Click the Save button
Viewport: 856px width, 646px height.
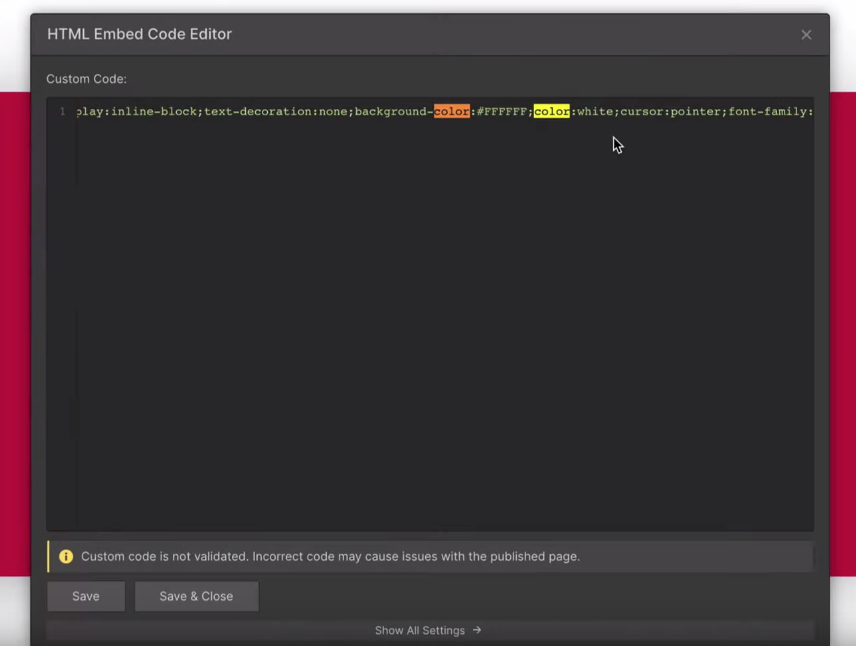click(86, 596)
